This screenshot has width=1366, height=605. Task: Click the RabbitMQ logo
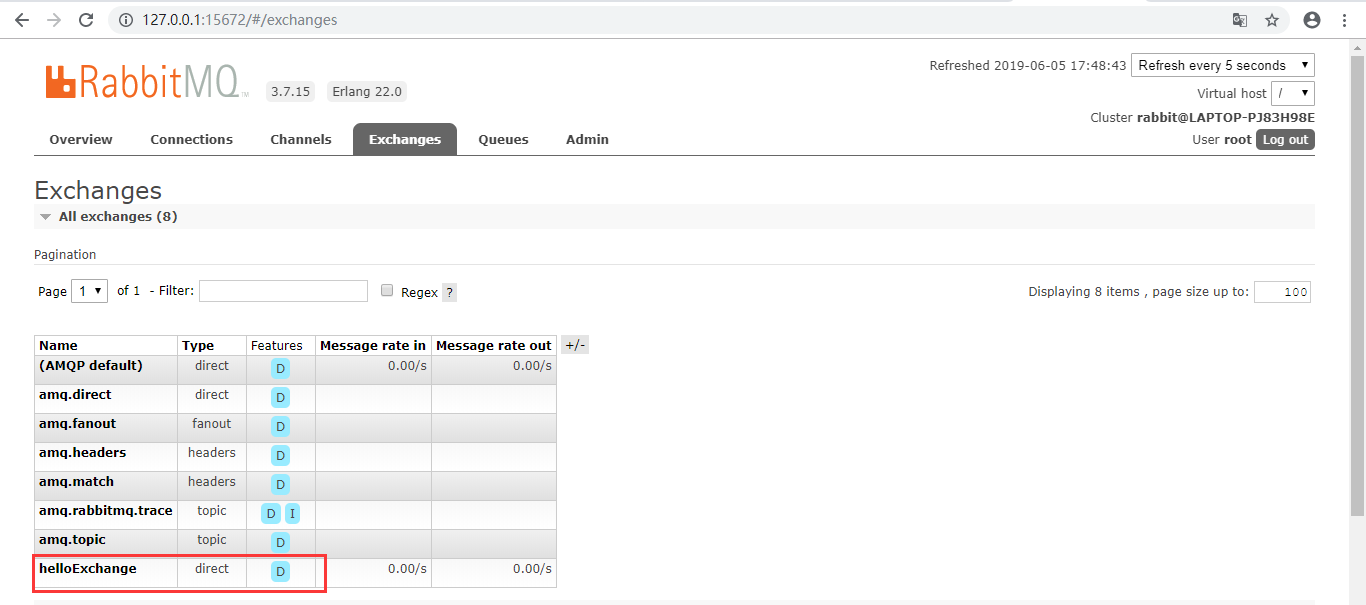(x=147, y=82)
